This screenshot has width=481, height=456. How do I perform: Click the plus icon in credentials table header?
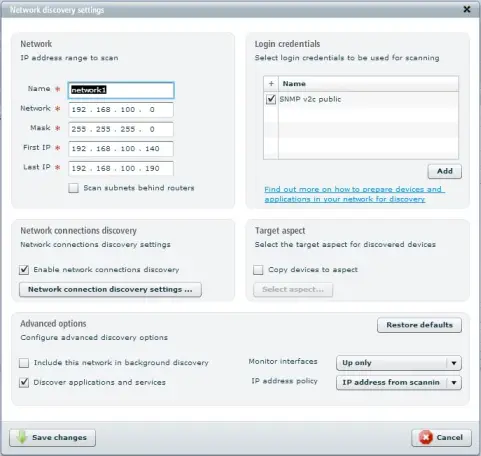coord(271,84)
